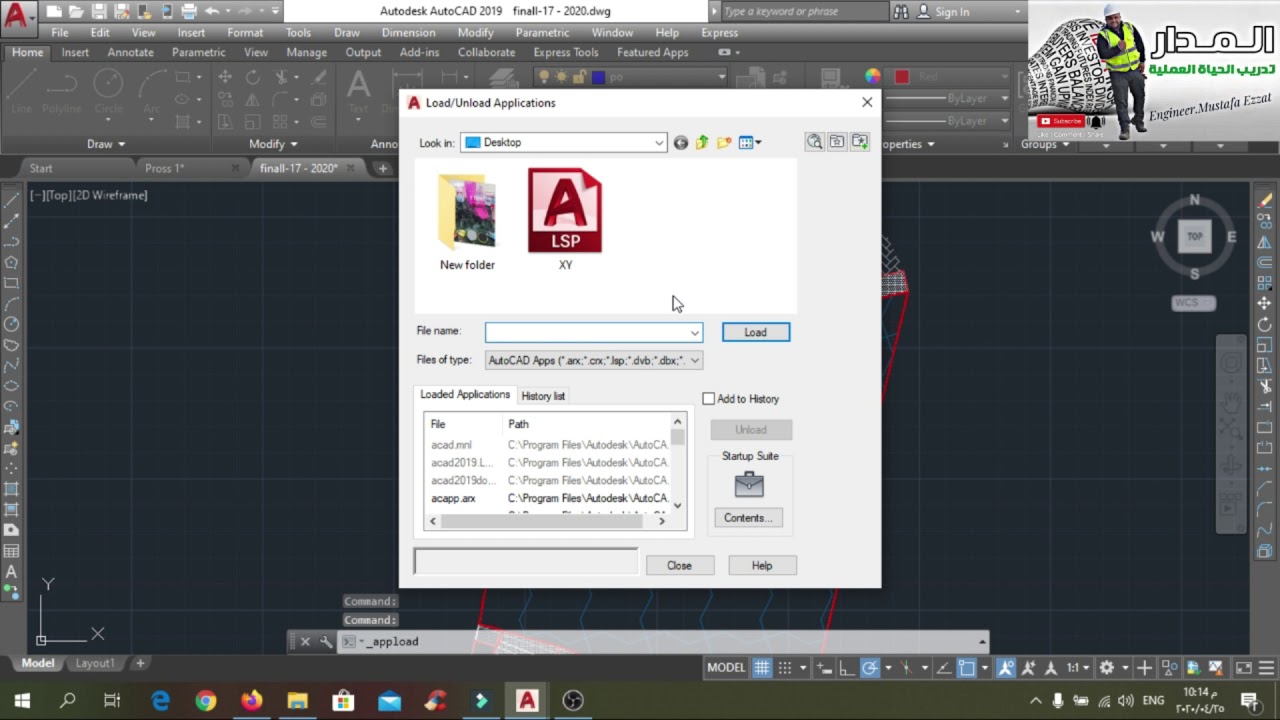Click the Load button

click(x=756, y=332)
